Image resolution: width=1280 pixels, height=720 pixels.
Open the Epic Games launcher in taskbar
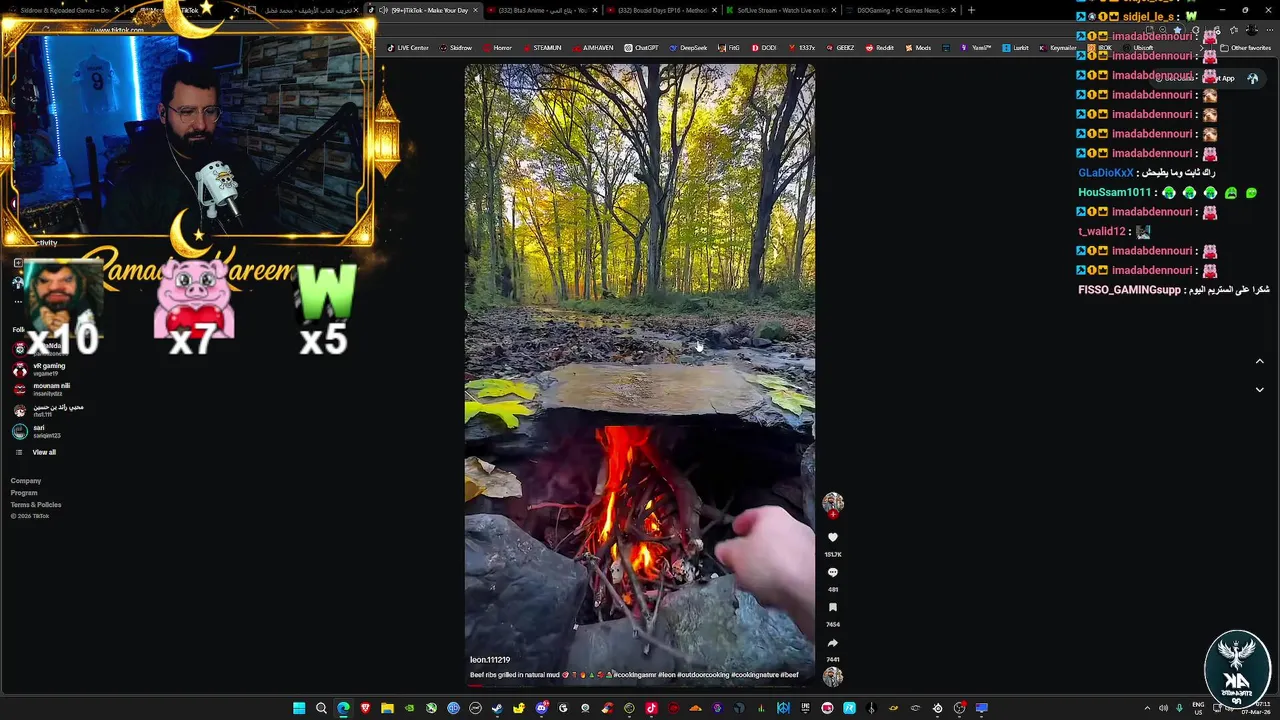pos(805,708)
